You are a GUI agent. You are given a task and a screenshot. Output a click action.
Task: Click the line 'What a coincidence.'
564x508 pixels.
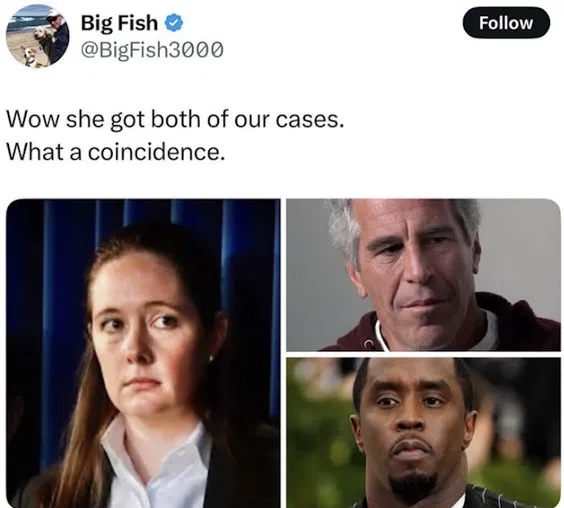point(115,152)
